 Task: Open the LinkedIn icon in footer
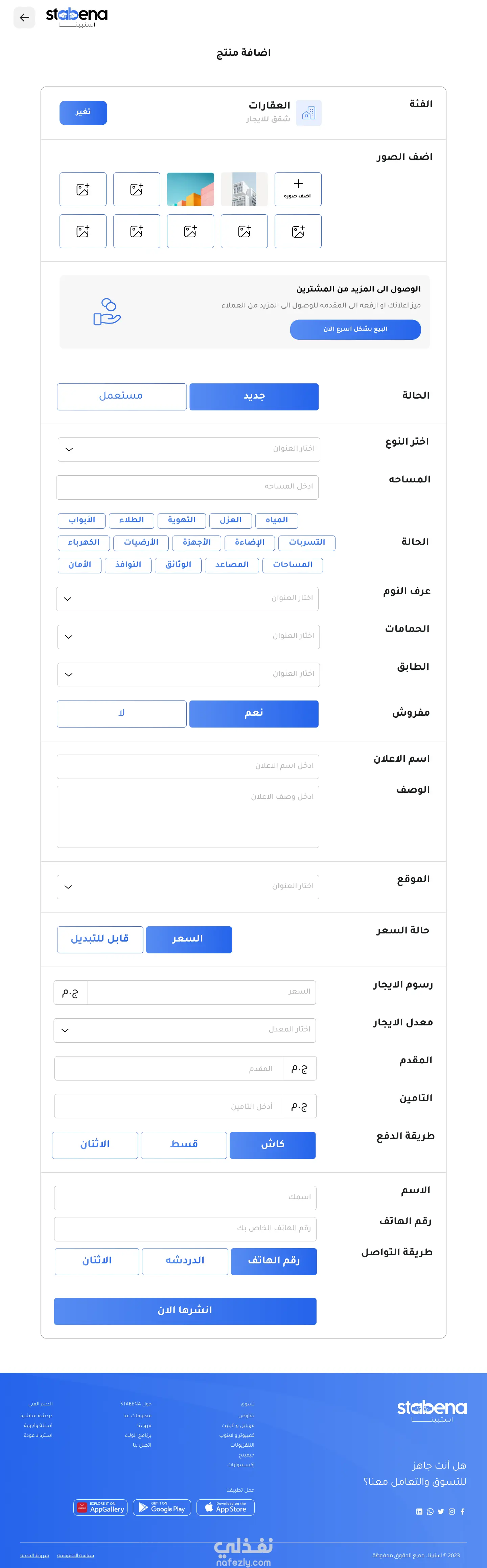point(419,1512)
